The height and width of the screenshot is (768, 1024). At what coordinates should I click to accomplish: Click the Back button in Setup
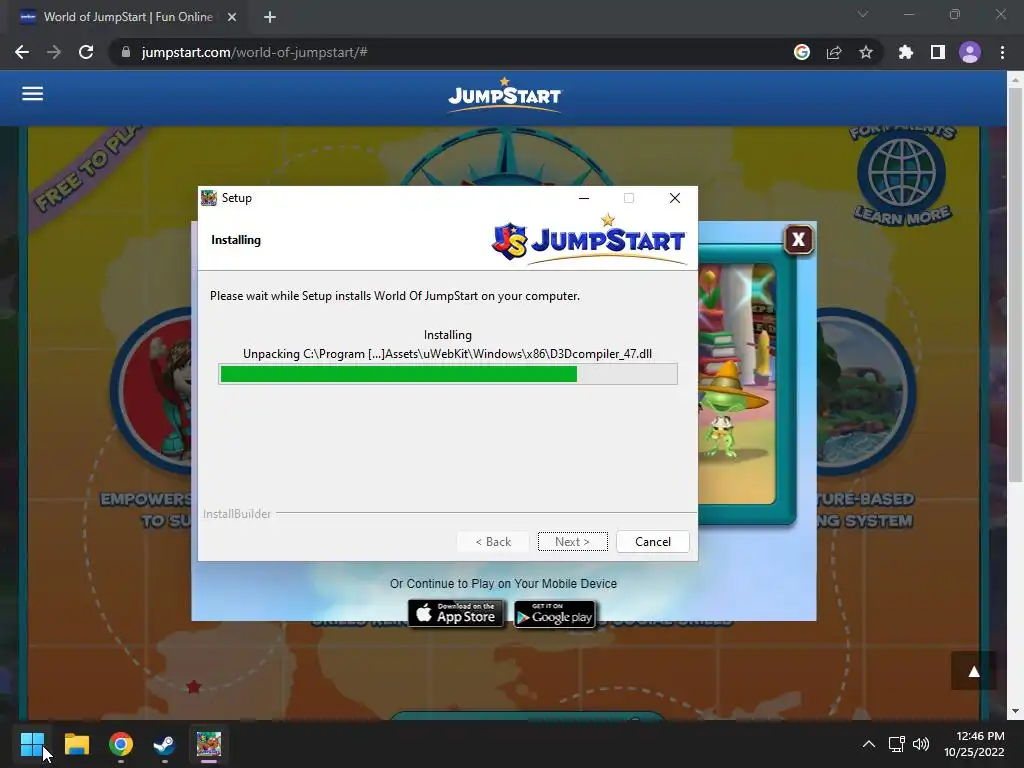pos(493,541)
